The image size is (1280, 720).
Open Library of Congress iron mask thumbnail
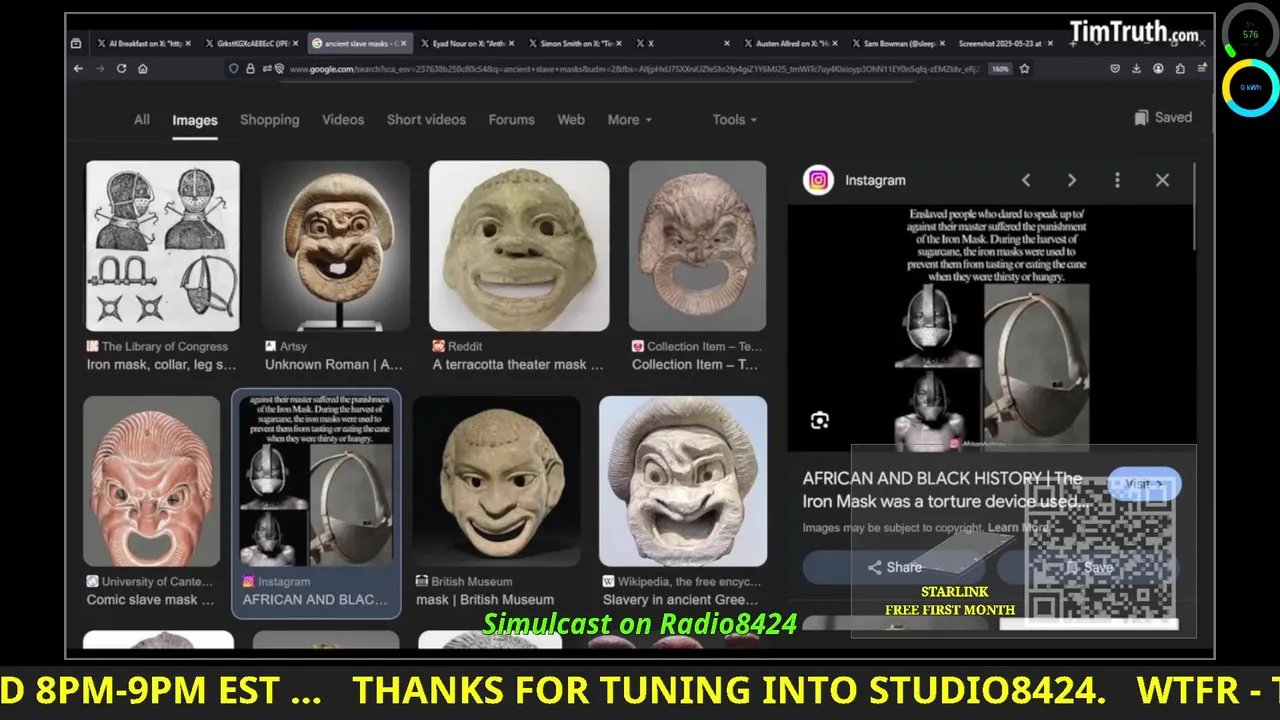162,246
